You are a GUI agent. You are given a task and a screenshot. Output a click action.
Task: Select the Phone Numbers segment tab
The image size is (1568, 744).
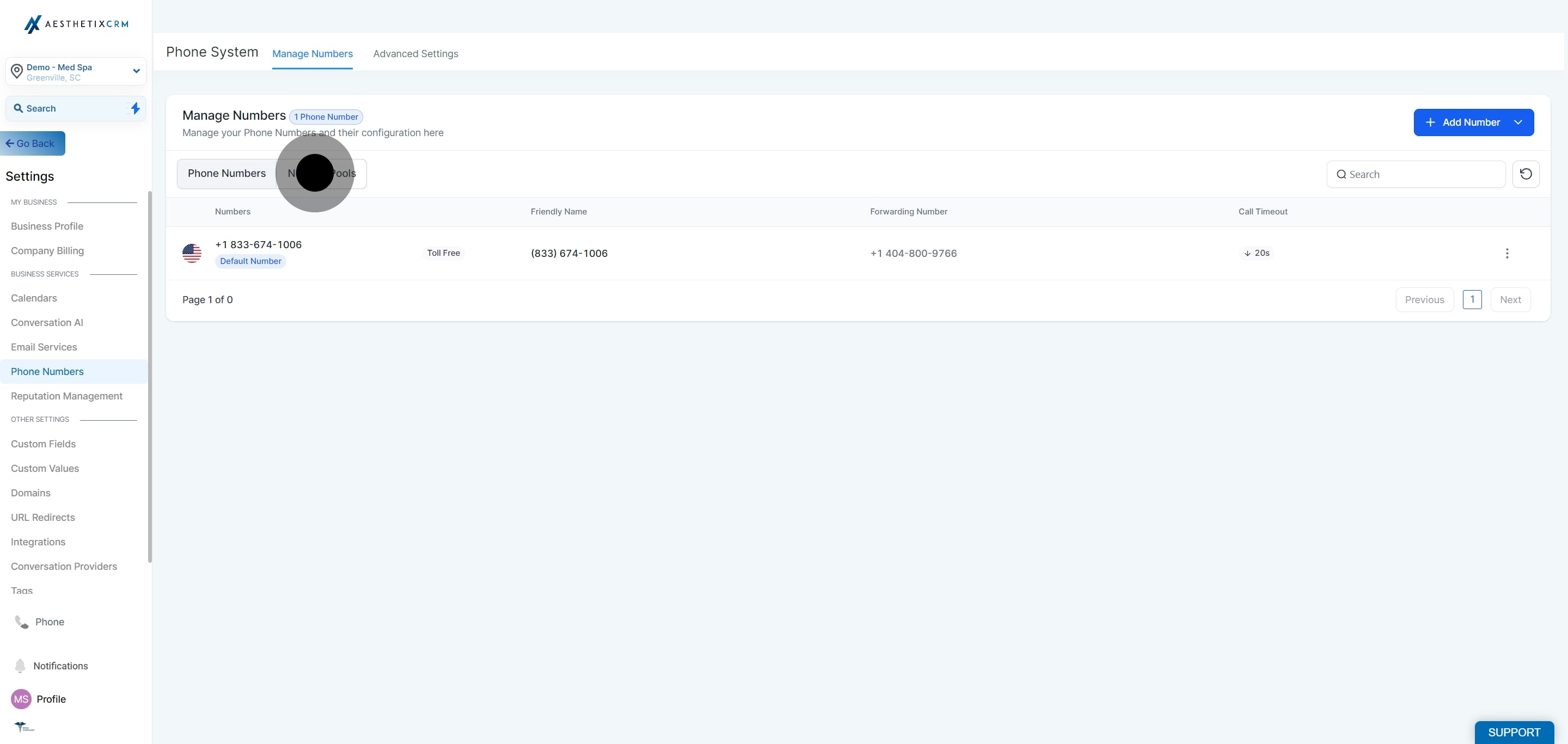tap(226, 174)
